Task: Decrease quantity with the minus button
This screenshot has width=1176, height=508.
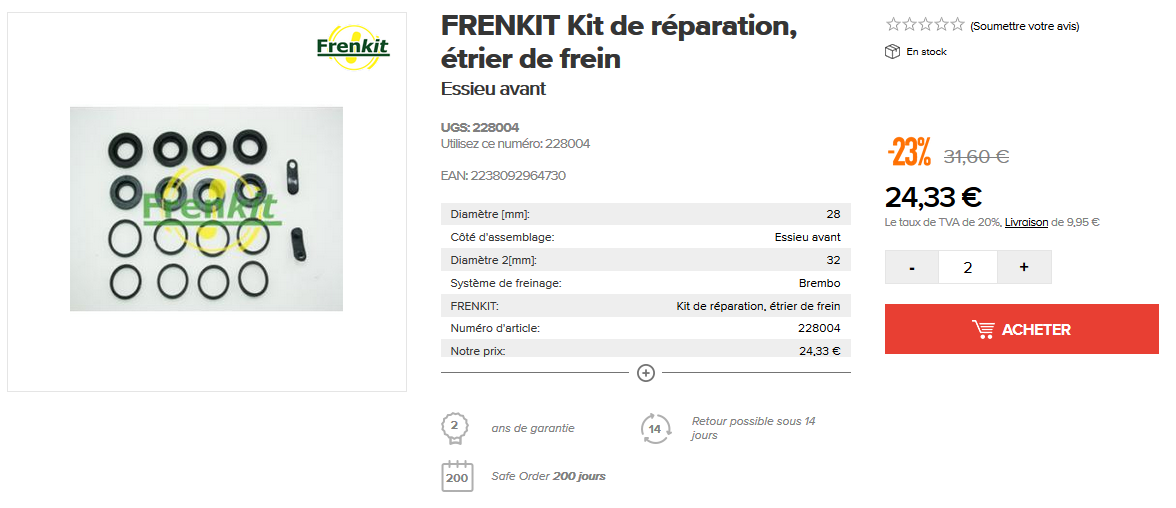Action: (x=912, y=267)
